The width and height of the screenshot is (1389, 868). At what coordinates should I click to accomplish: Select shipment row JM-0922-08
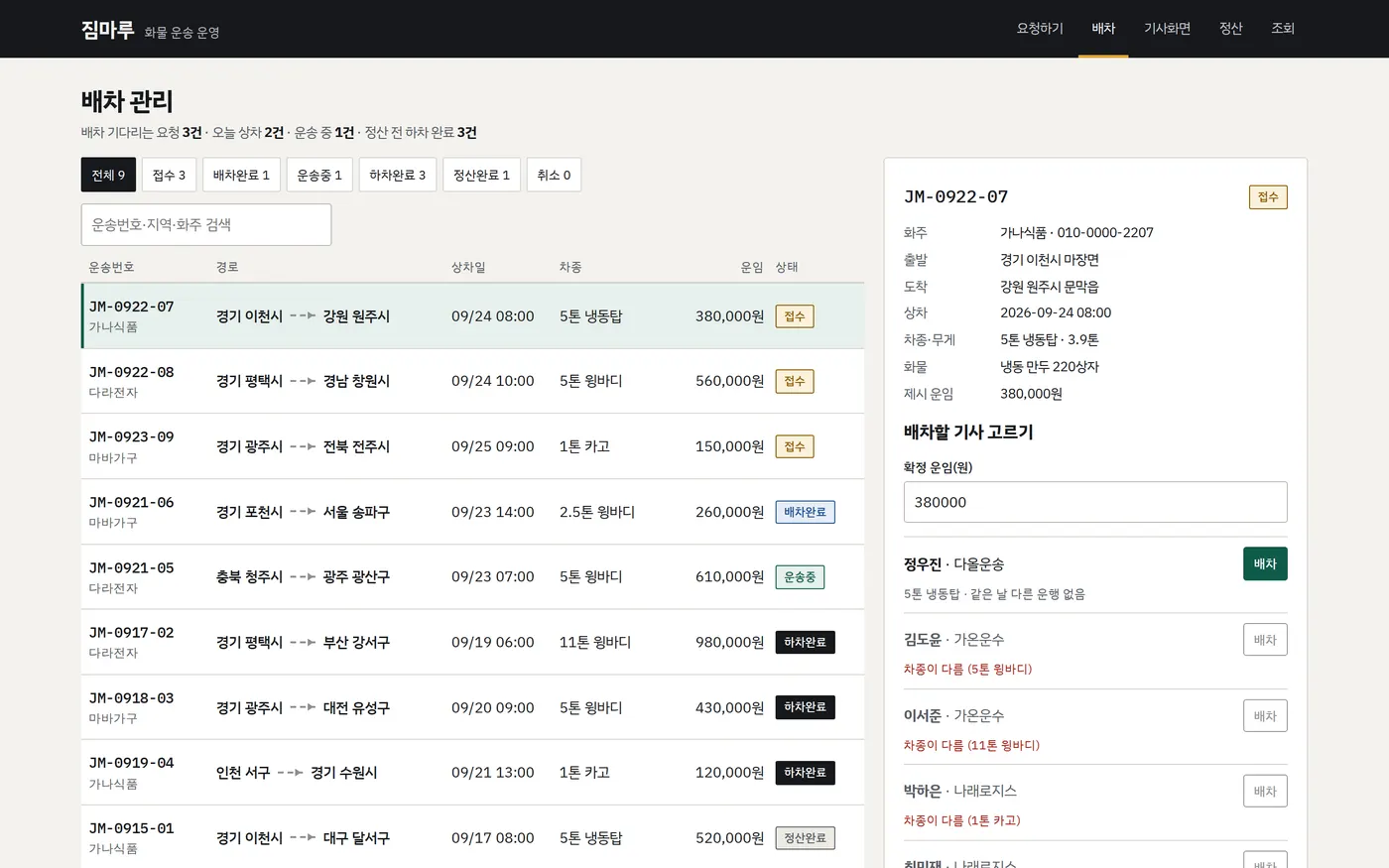click(x=472, y=381)
